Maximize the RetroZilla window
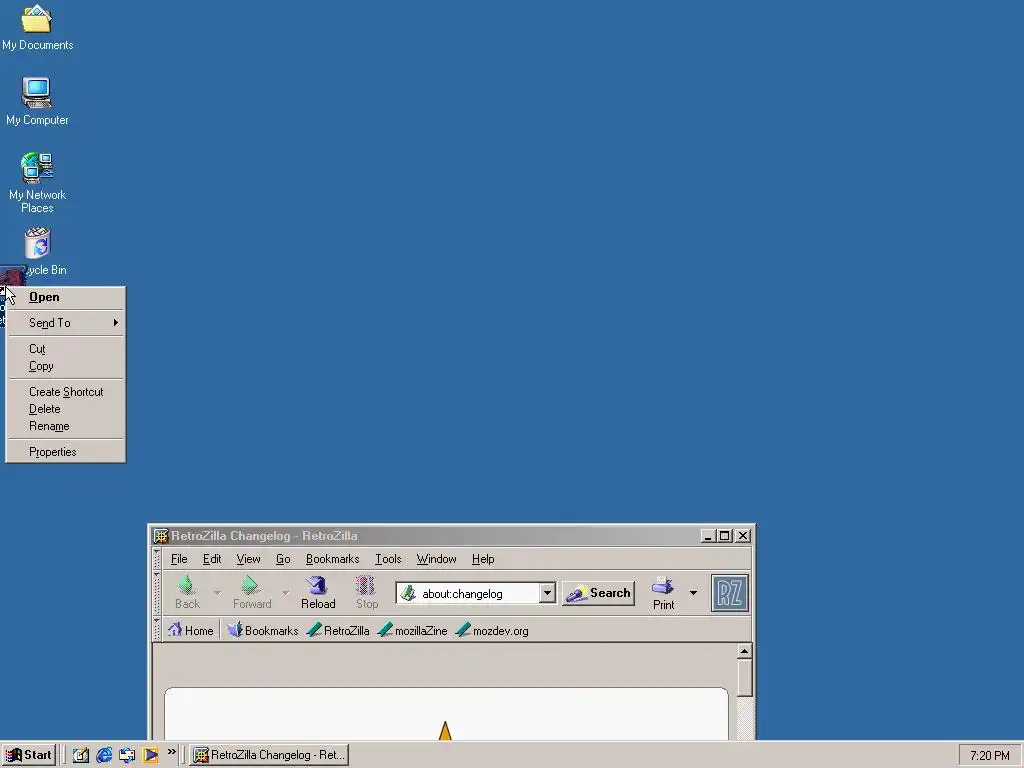This screenshot has height=768, width=1024. click(x=724, y=536)
